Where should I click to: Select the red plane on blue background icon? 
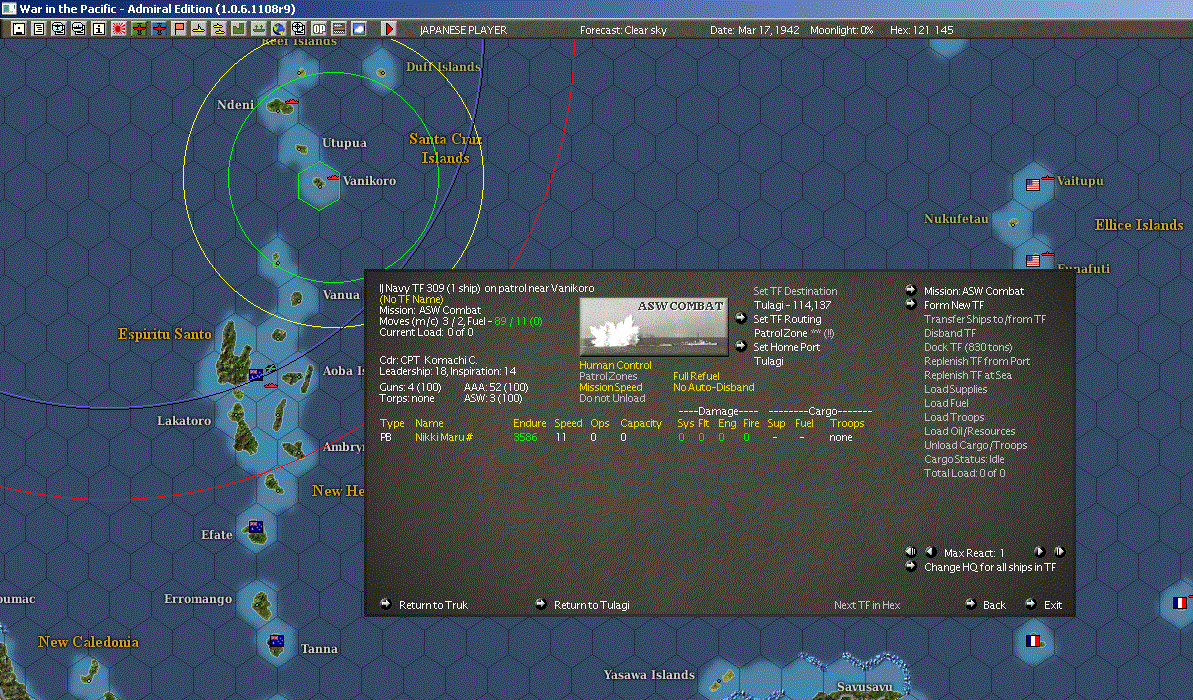[159, 29]
